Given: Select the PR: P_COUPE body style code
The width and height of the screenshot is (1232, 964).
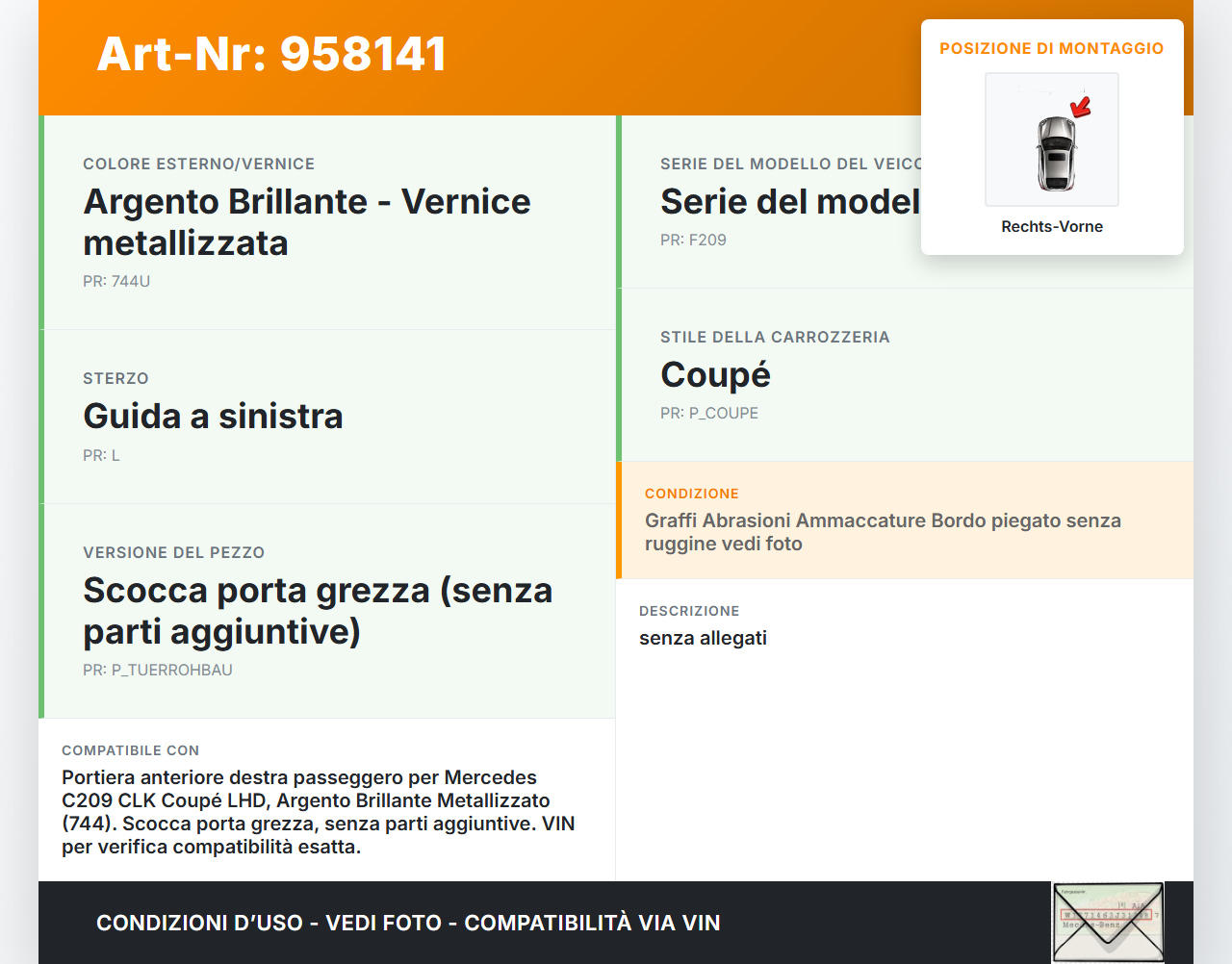Looking at the screenshot, I should (x=708, y=412).
